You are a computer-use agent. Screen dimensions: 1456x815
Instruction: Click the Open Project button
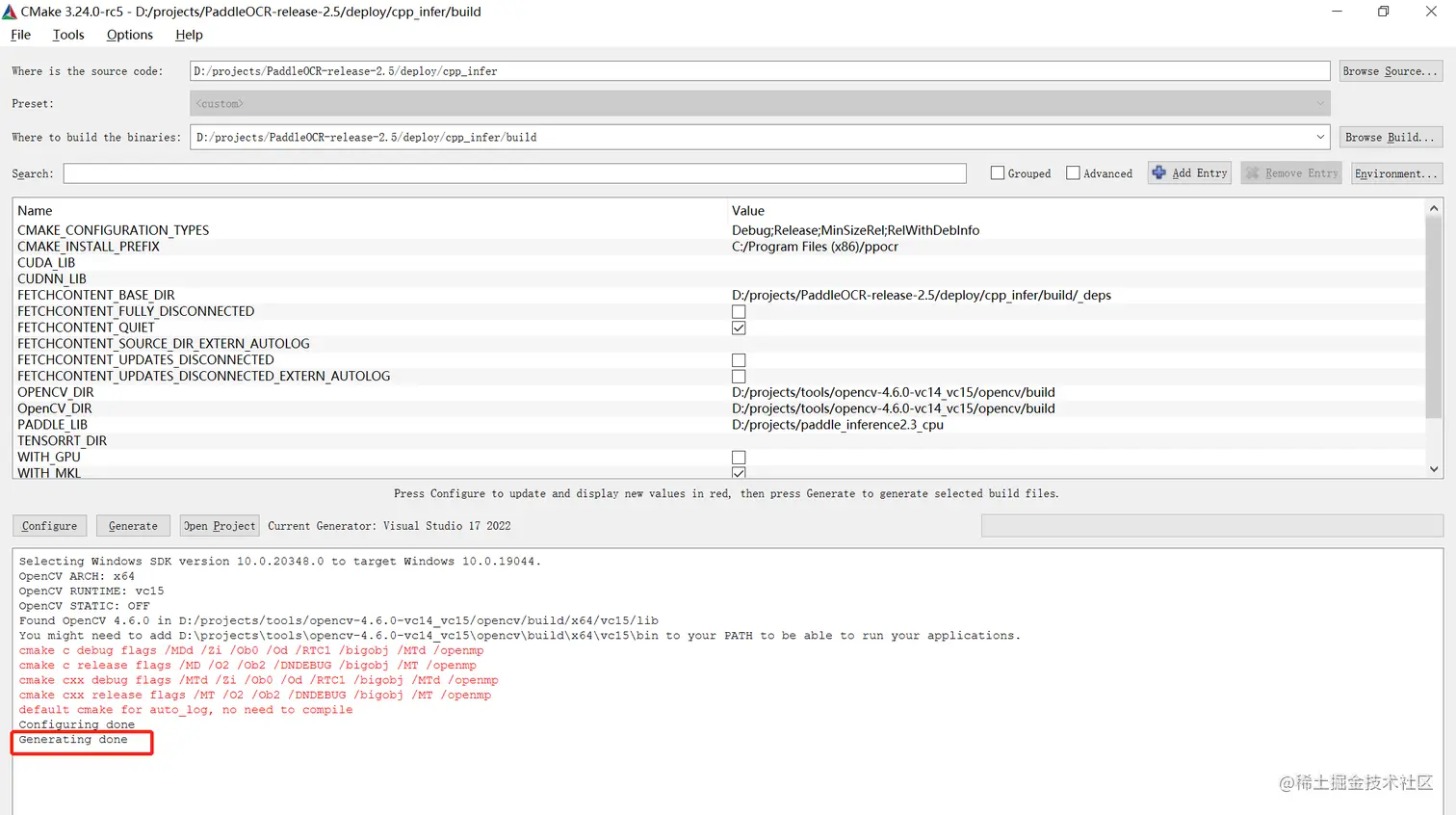220,526
